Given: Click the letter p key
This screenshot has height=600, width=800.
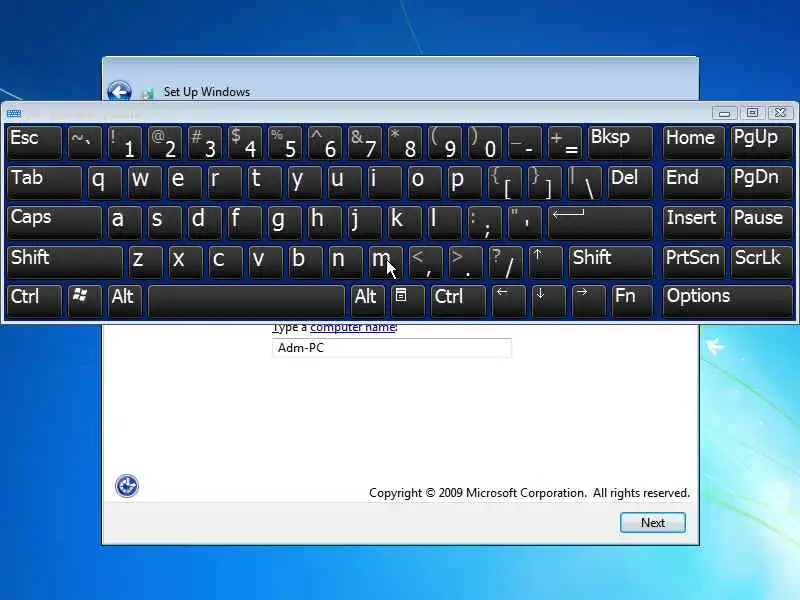Looking at the screenshot, I should tap(465, 182).
